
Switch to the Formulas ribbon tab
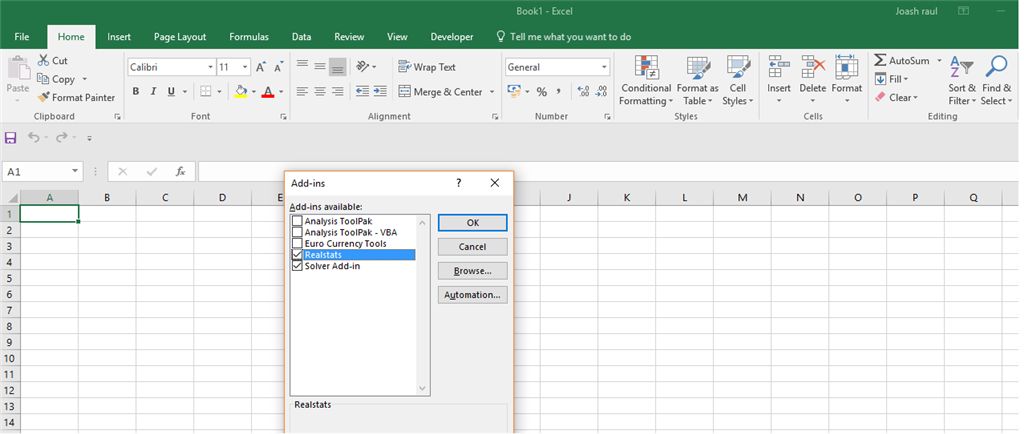[x=248, y=37]
